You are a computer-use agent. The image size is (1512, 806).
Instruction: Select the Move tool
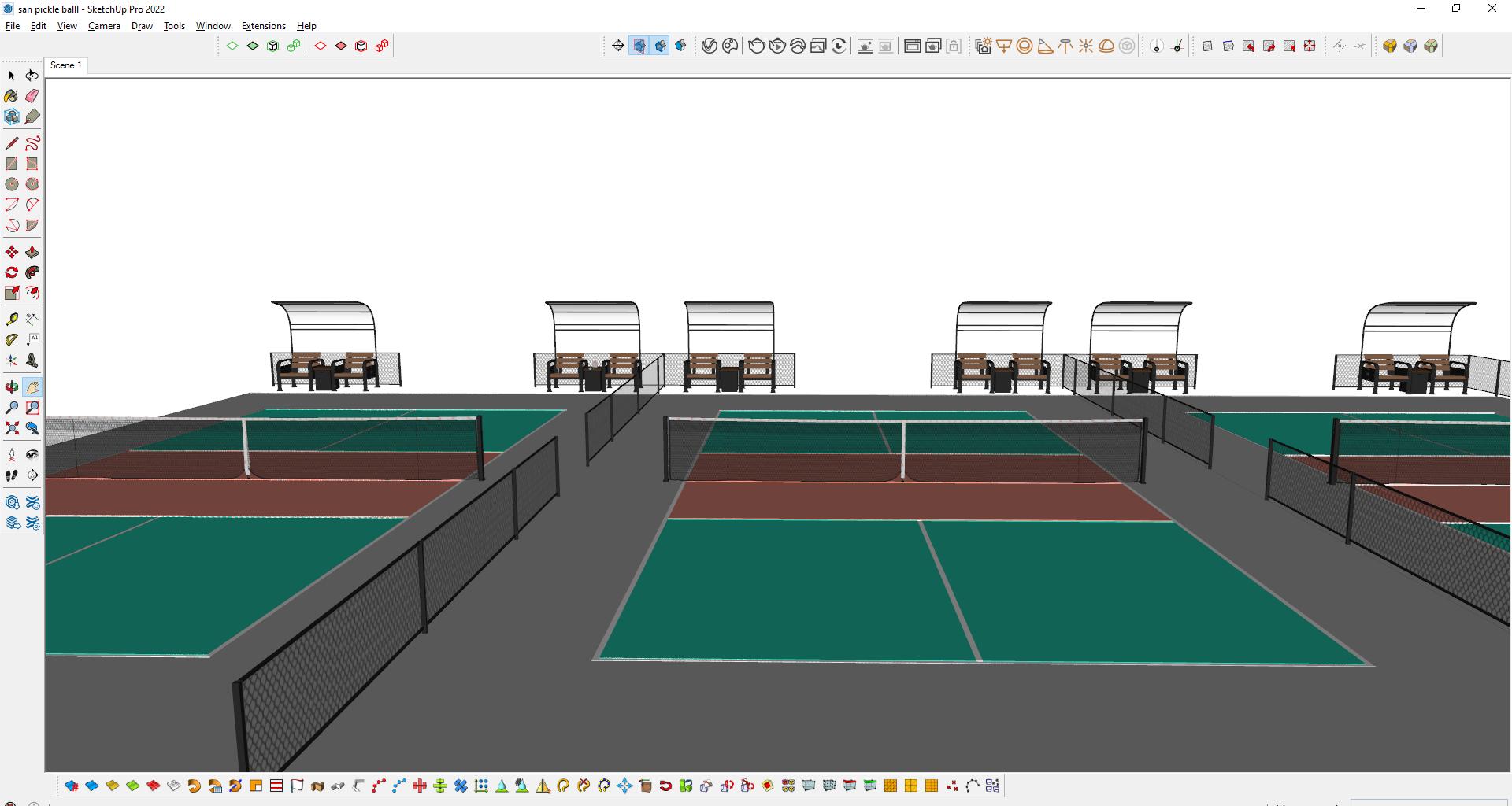[x=11, y=253]
